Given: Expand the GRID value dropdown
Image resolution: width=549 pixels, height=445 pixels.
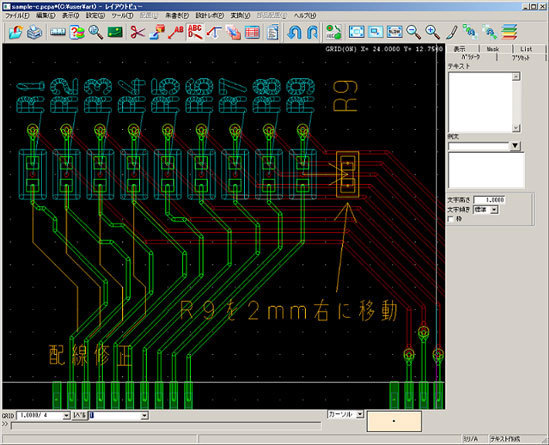Looking at the screenshot, I should [x=66, y=416].
